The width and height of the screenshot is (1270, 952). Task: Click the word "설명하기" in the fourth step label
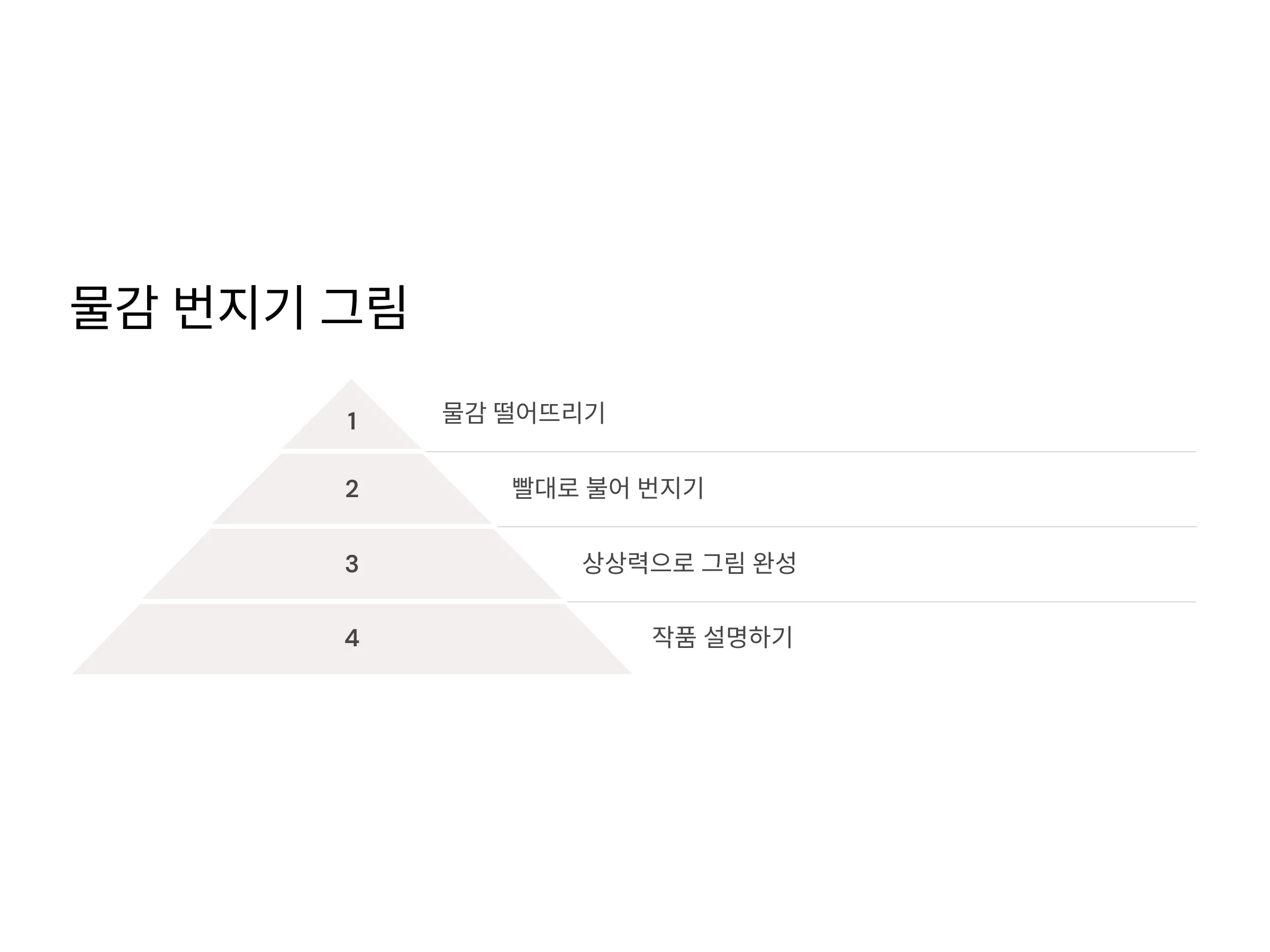pos(748,637)
